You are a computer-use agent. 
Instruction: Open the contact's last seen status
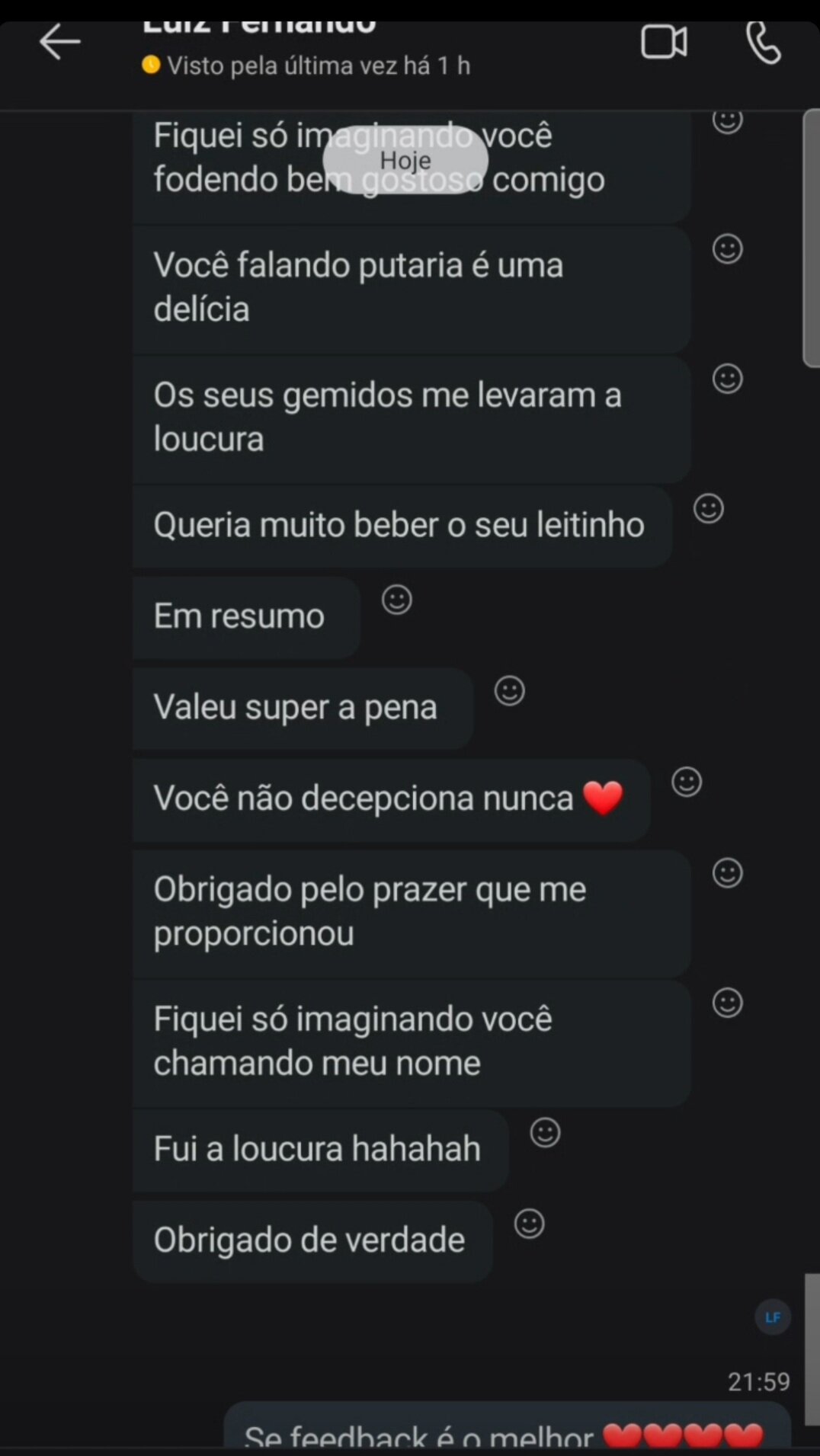(318, 66)
